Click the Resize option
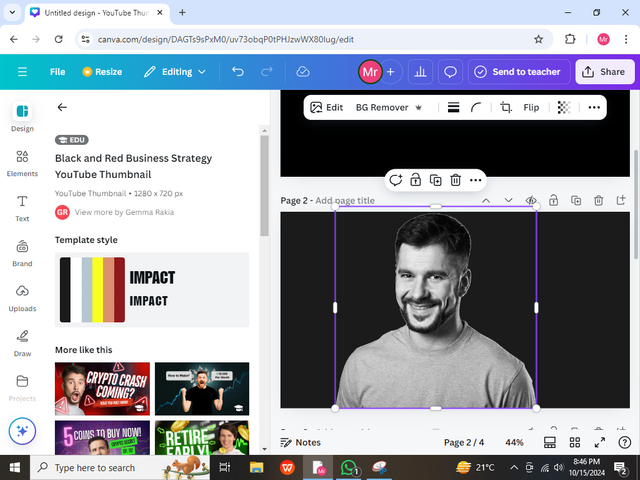 coord(102,72)
